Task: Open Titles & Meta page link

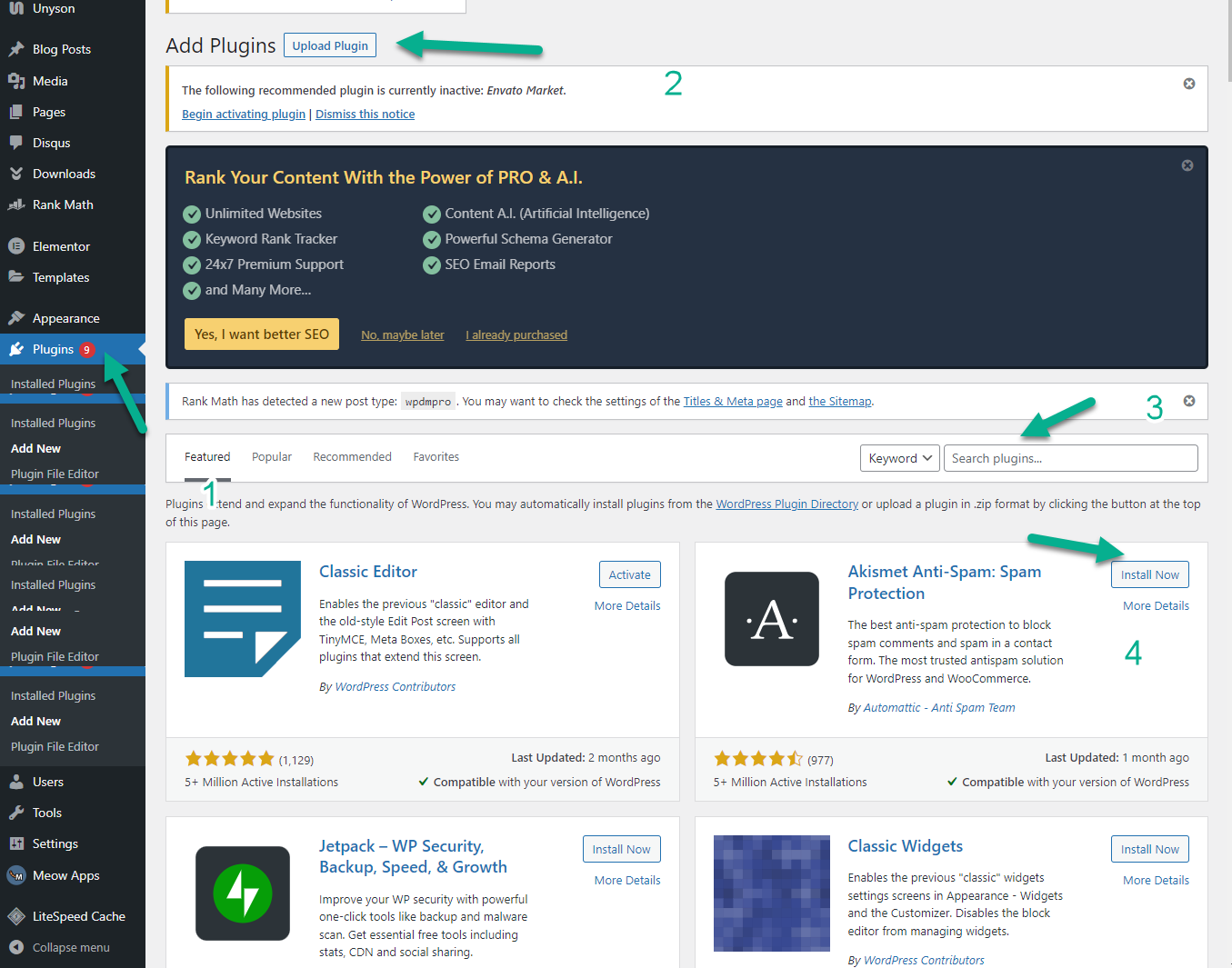Action: [733, 401]
